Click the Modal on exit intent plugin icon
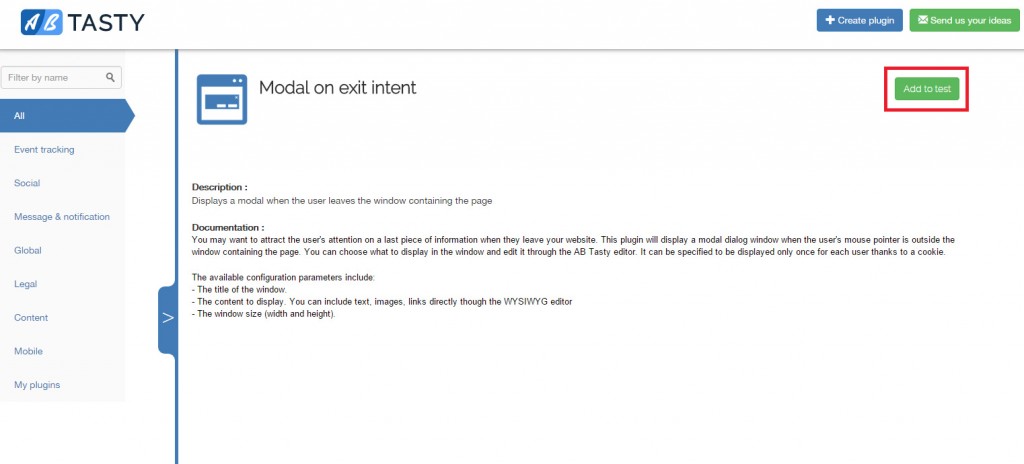 click(222, 99)
